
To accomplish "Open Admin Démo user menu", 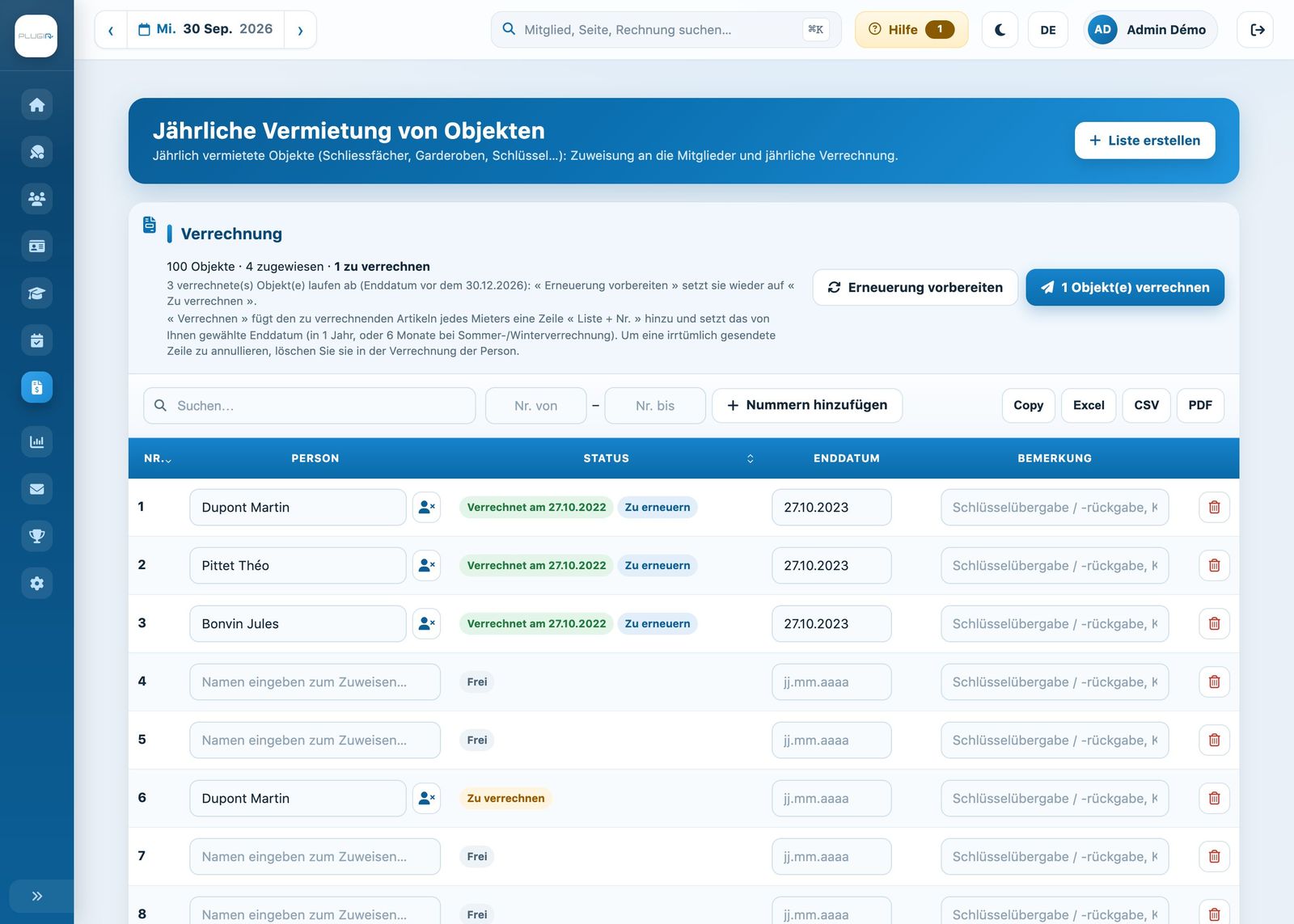I will pyautogui.click(x=1150, y=30).
